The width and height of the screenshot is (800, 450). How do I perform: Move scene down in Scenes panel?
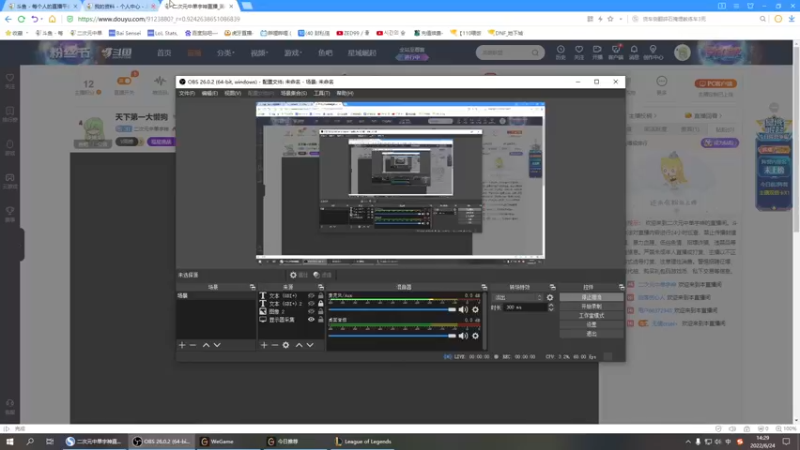[x=217, y=345]
